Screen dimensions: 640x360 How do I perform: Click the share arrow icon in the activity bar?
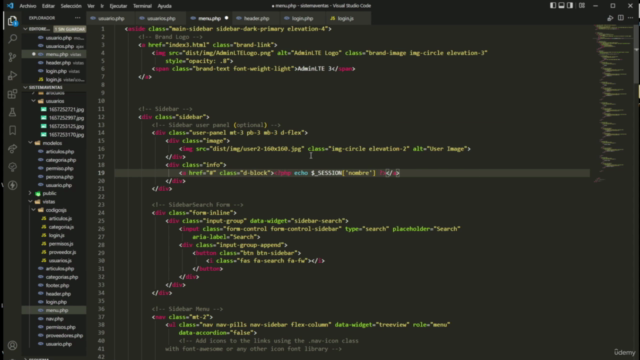click(12, 149)
